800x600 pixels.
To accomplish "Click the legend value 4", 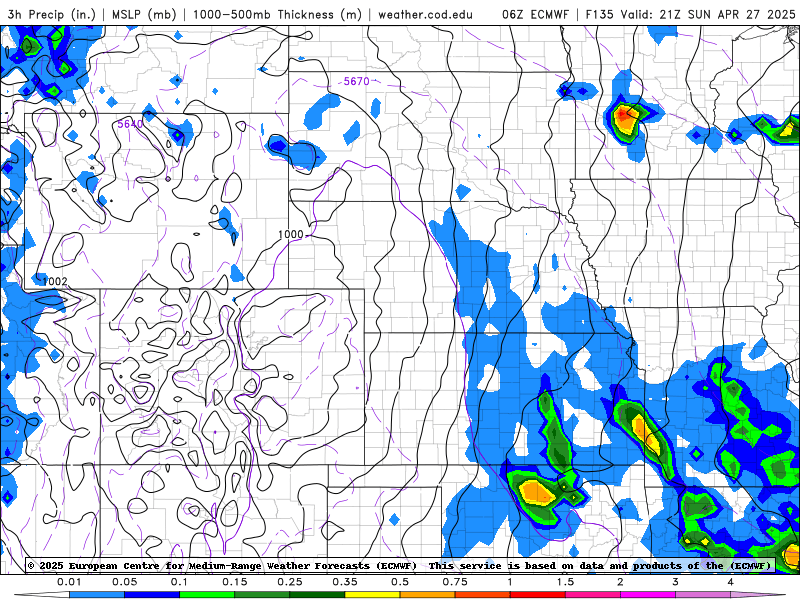I will click(731, 582).
